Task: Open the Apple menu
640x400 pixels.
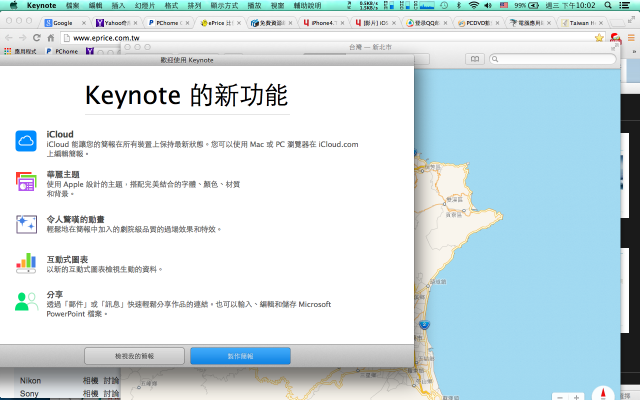Action: [x=13, y=5]
